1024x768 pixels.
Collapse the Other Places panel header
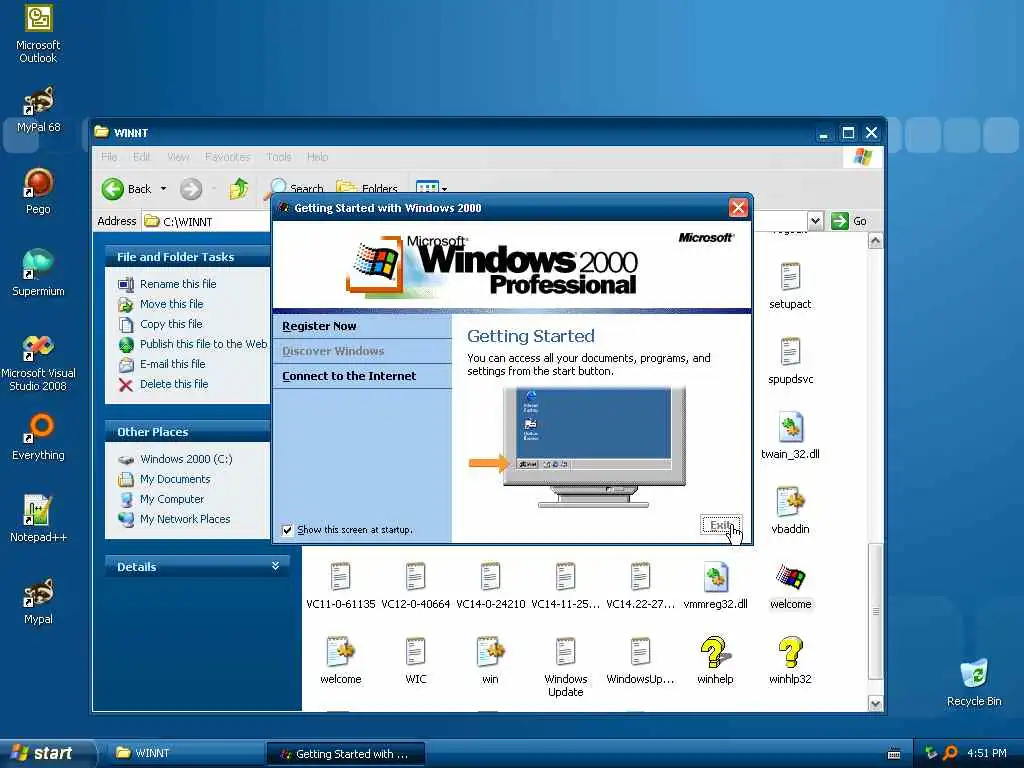tap(187, 432)
